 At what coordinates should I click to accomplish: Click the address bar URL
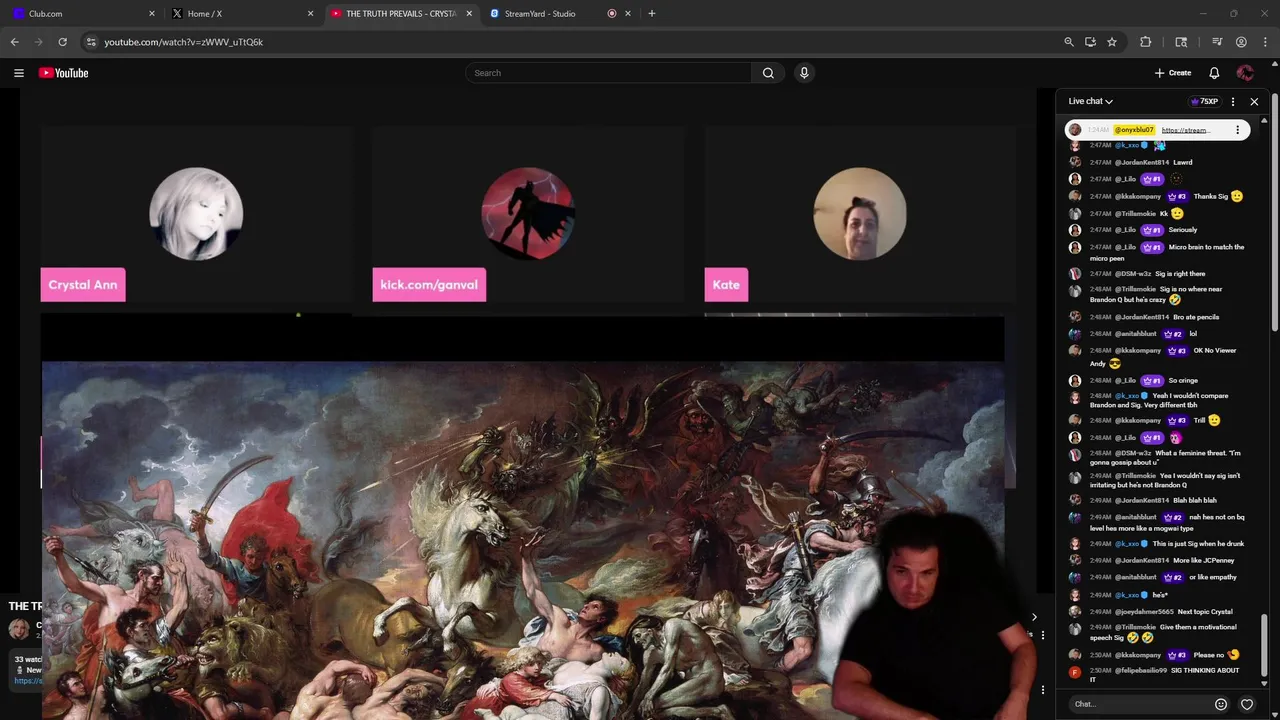[184, 42]
